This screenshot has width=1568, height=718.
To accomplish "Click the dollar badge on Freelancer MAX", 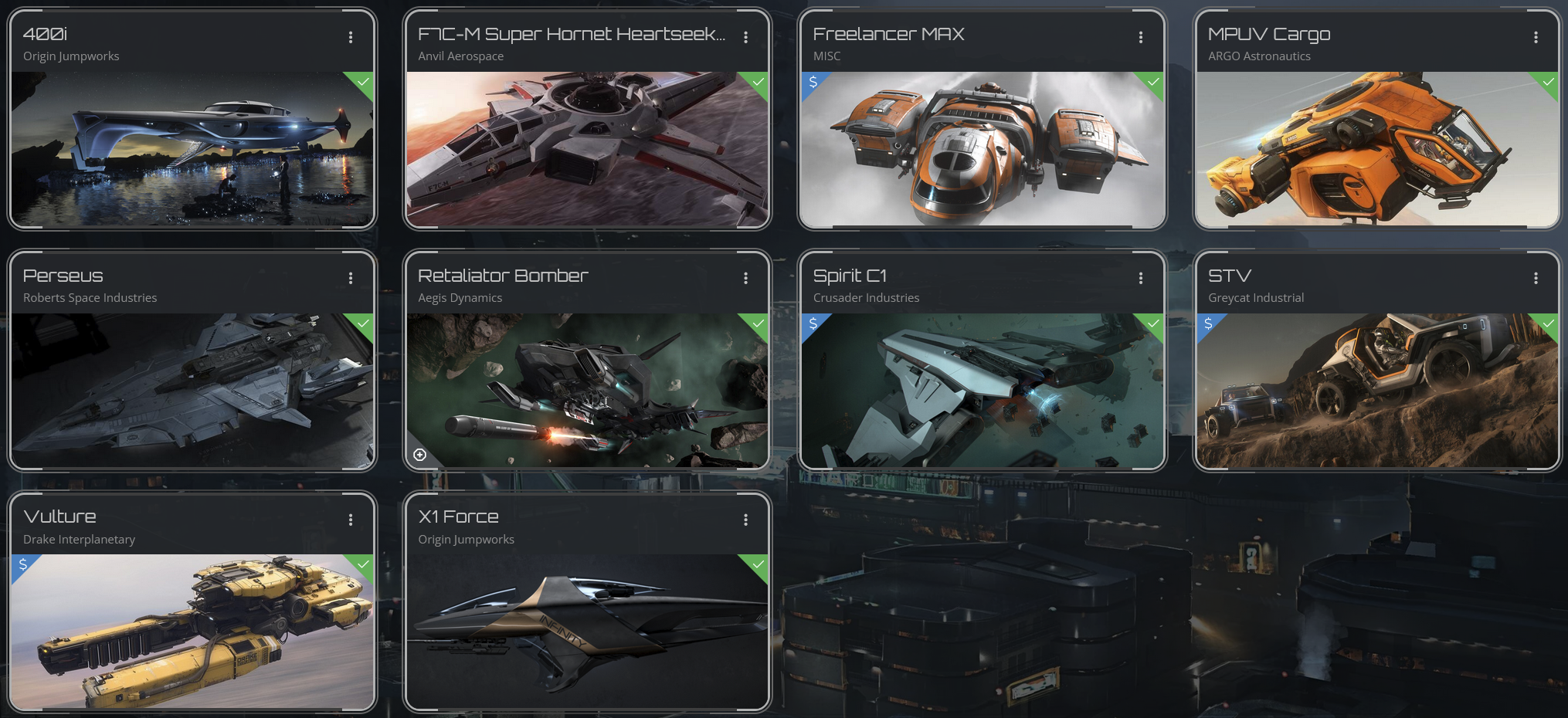I will [x=813, y=83].
